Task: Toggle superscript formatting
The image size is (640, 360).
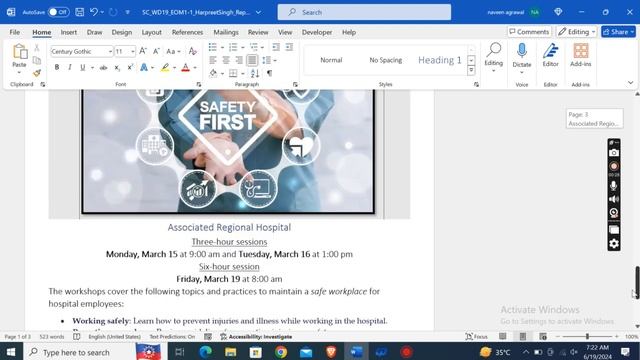Action: point(130,68)
